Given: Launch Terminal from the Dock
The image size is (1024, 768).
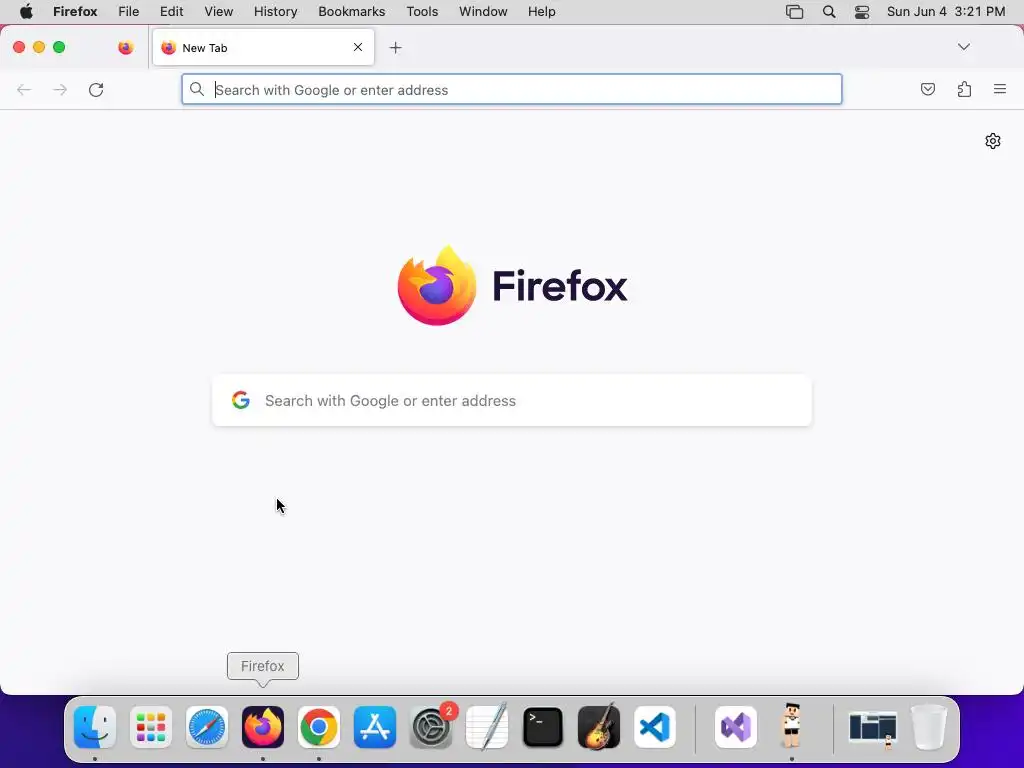Looking at the screenshot, I should coord(543,727).
